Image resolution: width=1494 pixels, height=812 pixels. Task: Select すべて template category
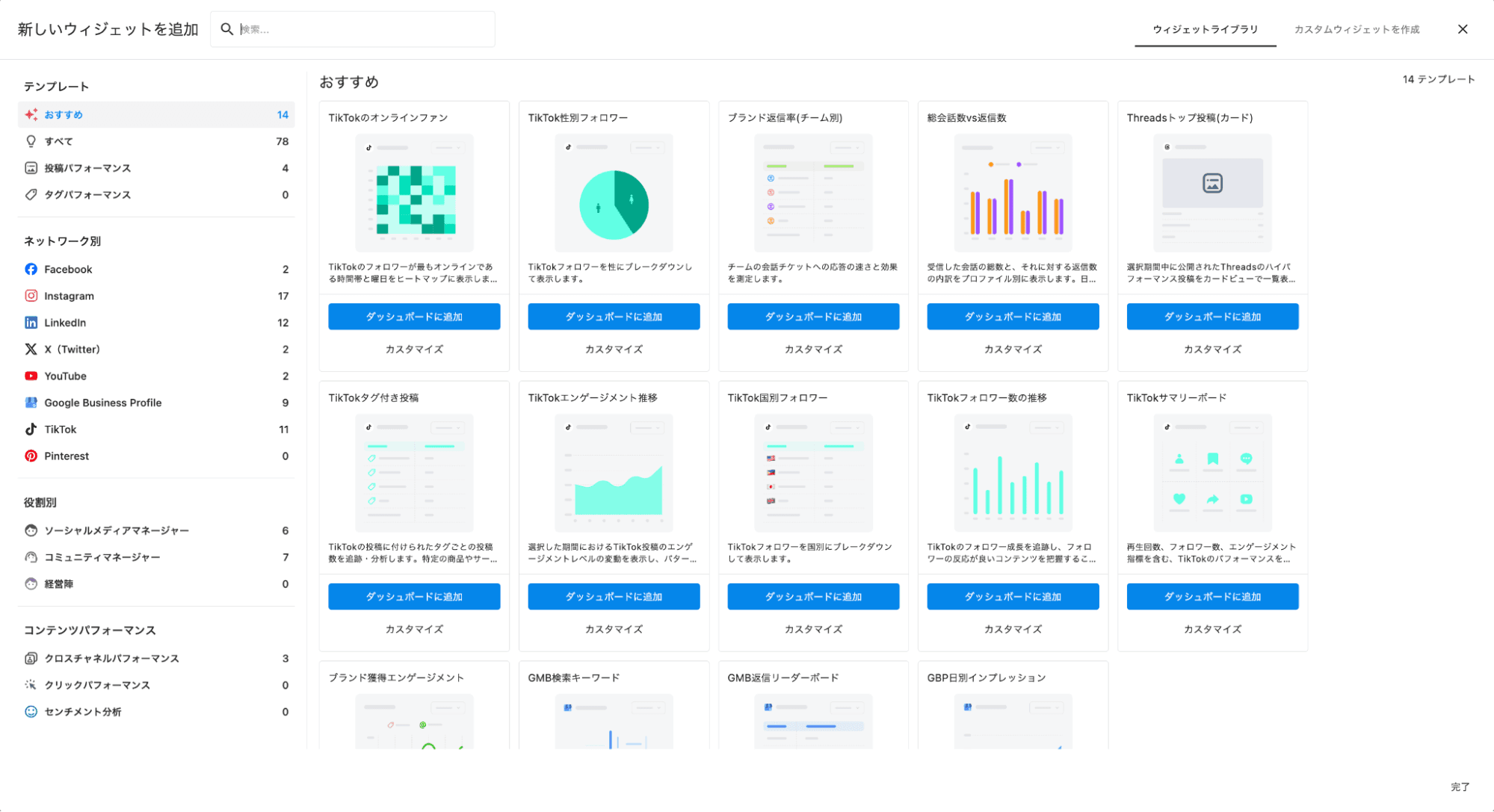click(58, 141)
